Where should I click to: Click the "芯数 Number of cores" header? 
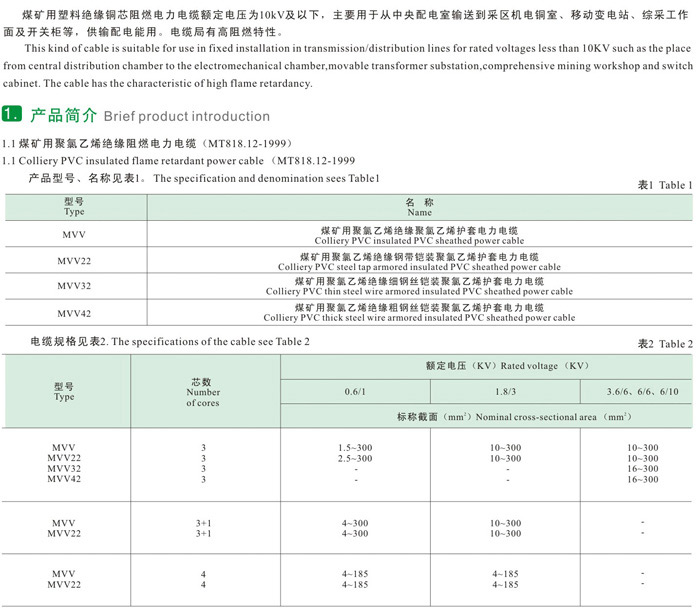point(203,392)
